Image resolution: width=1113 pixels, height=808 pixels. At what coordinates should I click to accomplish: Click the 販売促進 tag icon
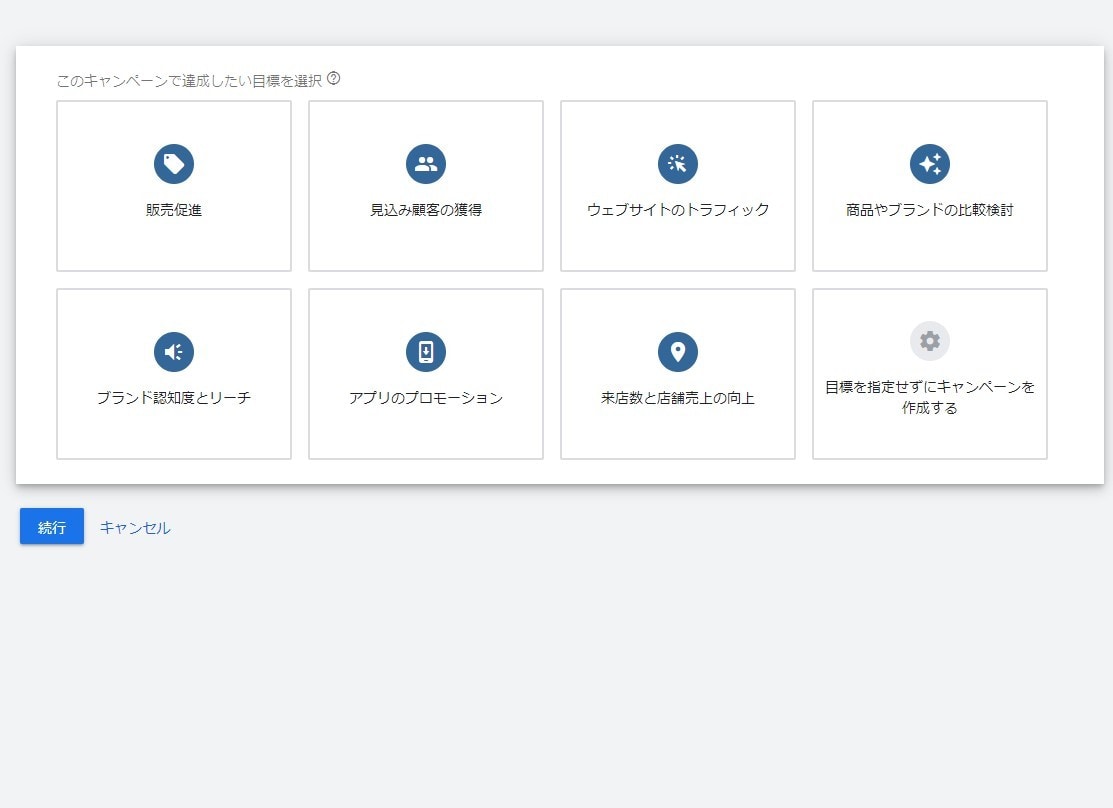pyautogui.click(x=174, y=164)
